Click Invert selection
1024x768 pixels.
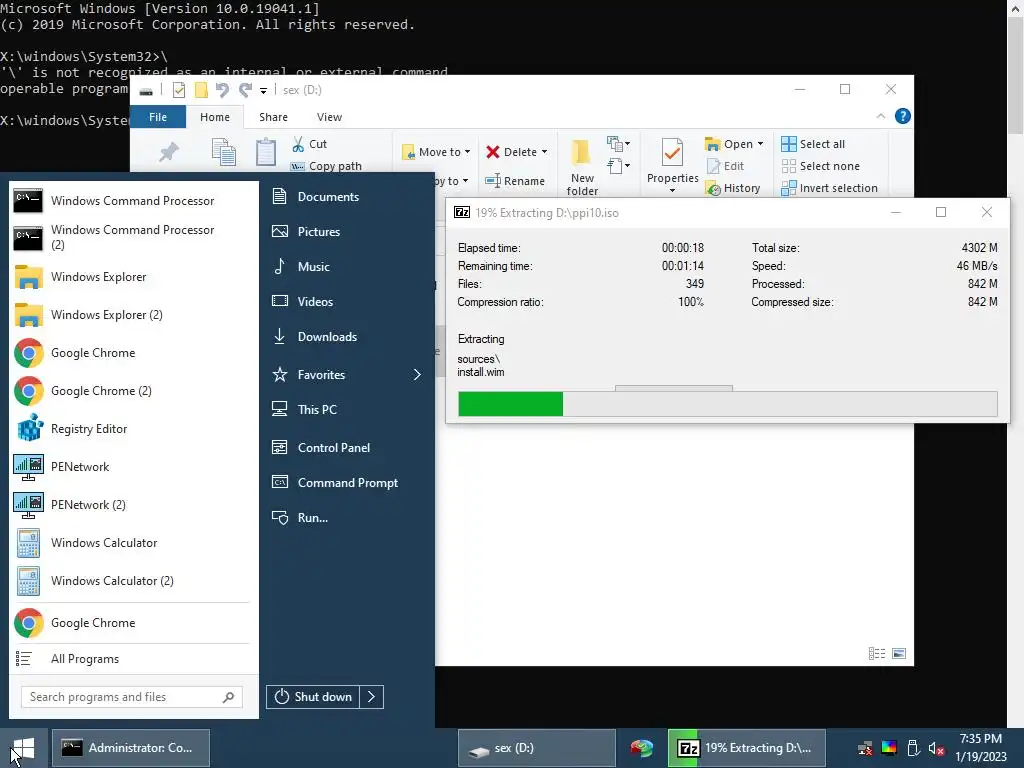[x=830, y=188]
